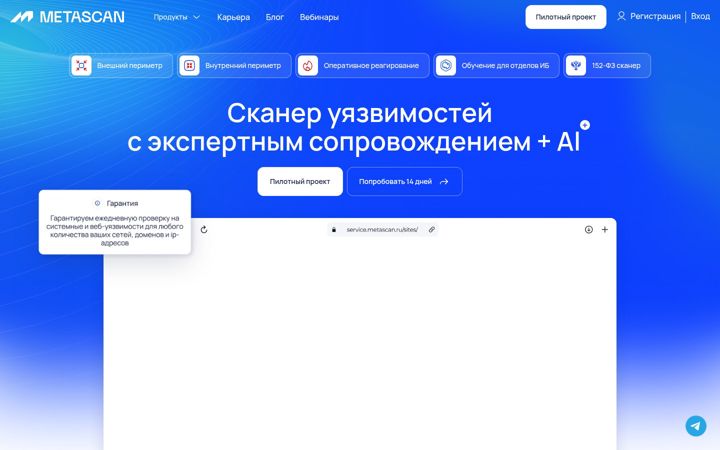The height and width of the screenshot is (450, 720).
Task: Click the user profile icon
Action: tap(621, 16)
